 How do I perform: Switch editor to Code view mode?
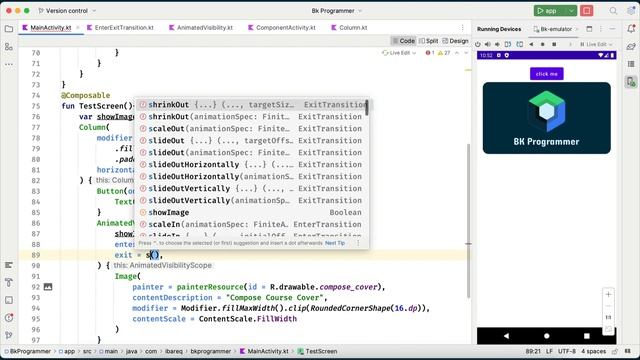pyautogui.click(x=403, y=41)
